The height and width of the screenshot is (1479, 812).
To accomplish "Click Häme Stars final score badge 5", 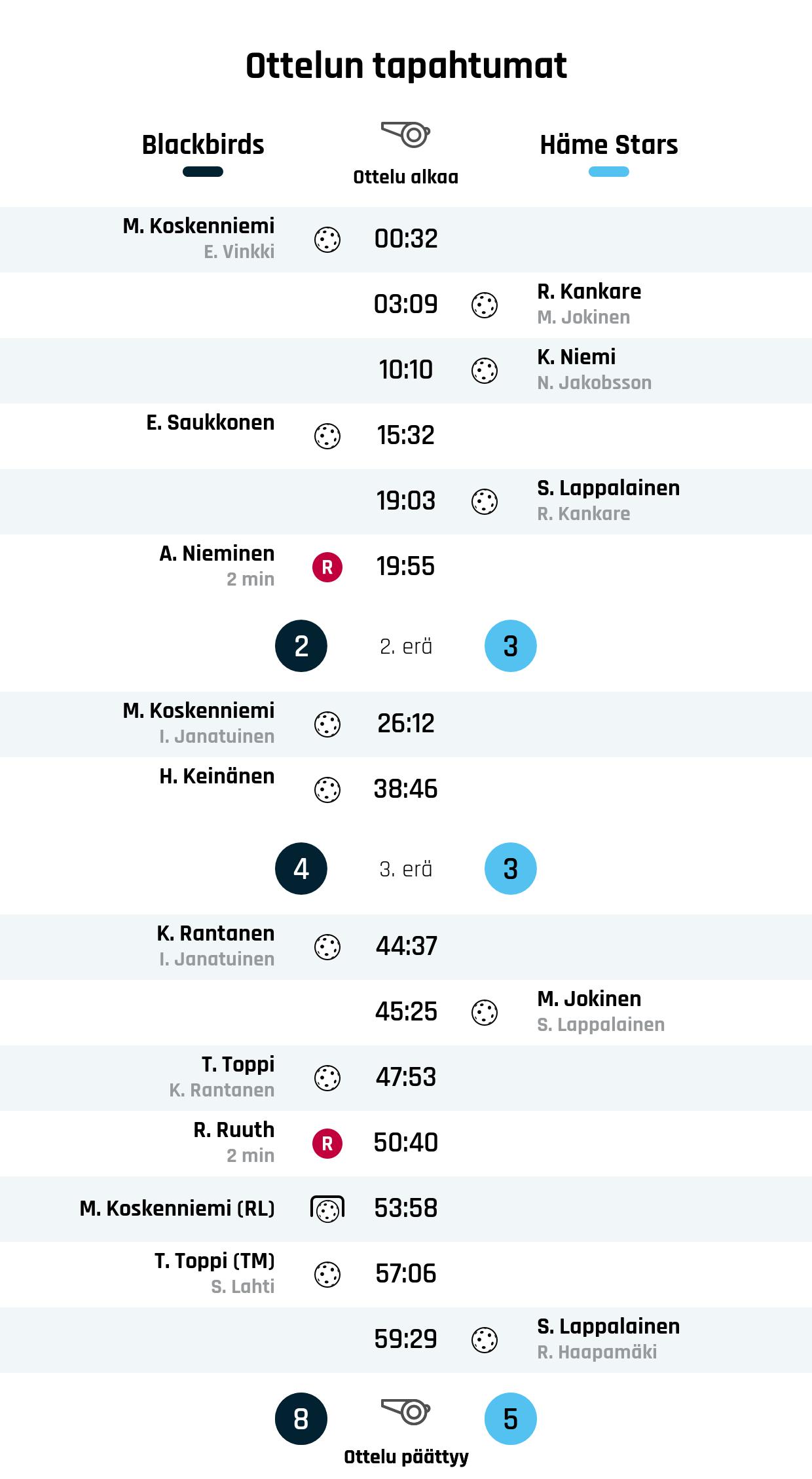I will 510,1419.
